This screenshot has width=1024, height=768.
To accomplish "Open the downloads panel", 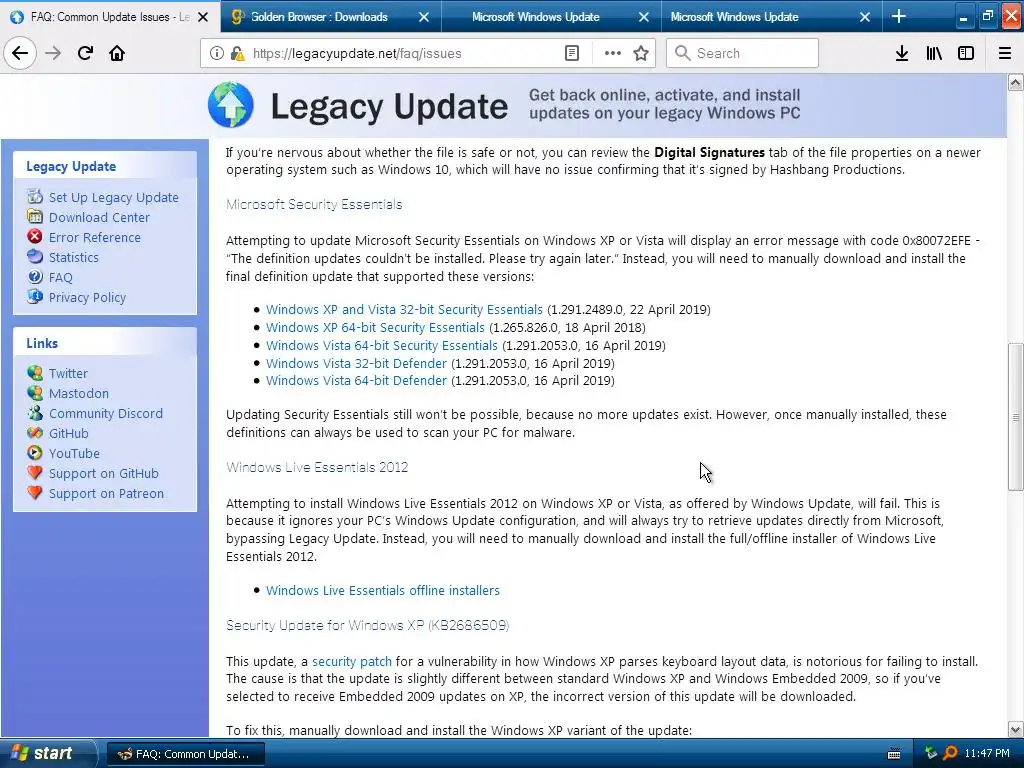I will [901, 53].
